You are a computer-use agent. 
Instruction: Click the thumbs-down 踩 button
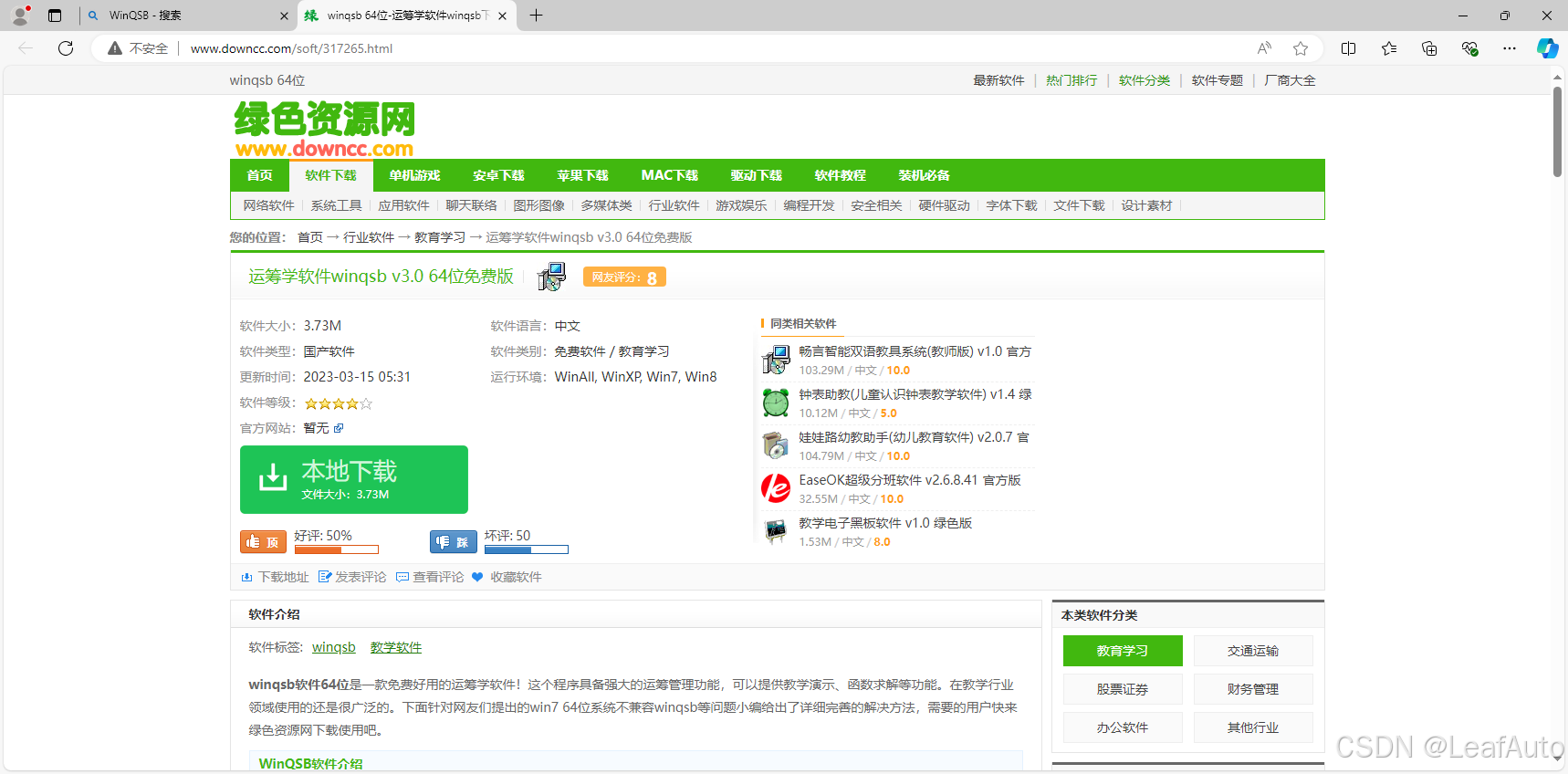point(454,542)
